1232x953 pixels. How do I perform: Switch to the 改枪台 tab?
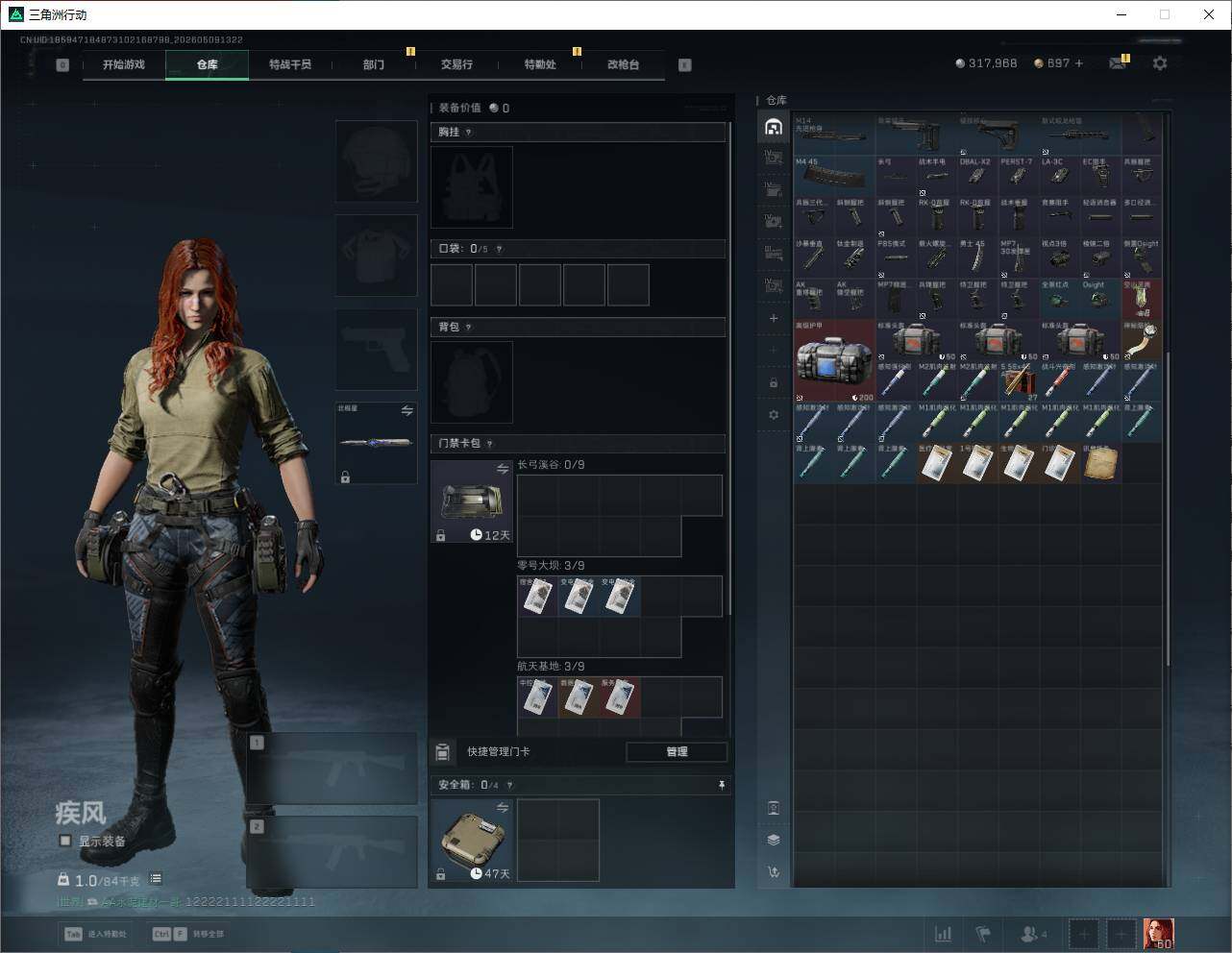click(x=623, y=64)
